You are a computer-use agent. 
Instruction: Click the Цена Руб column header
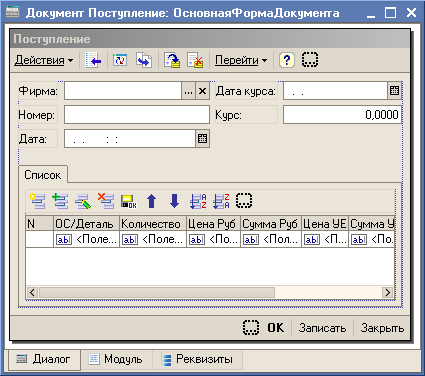(214, 224)
